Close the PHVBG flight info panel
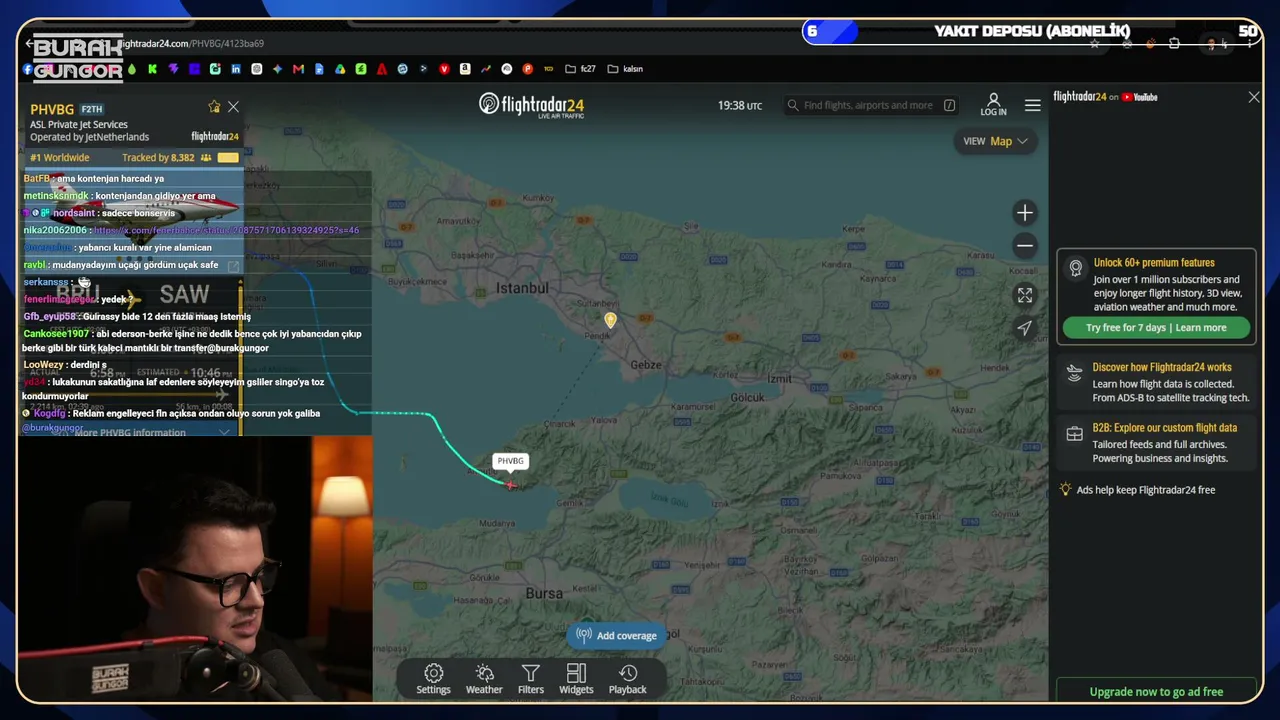This screenshot has height=720, width=1280. pos(233,107)
